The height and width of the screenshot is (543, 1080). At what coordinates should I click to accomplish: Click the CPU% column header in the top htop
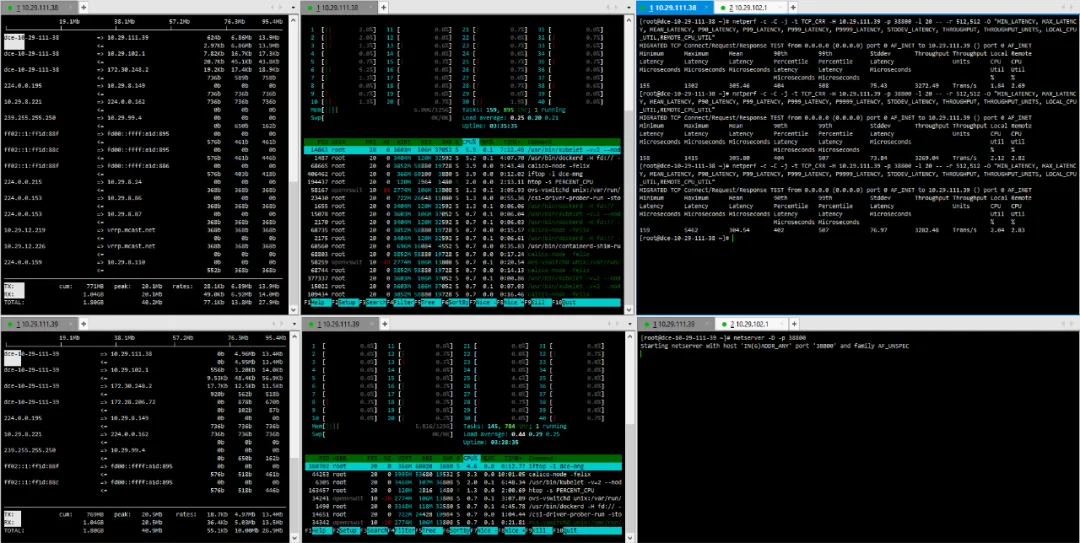point(469,141)
